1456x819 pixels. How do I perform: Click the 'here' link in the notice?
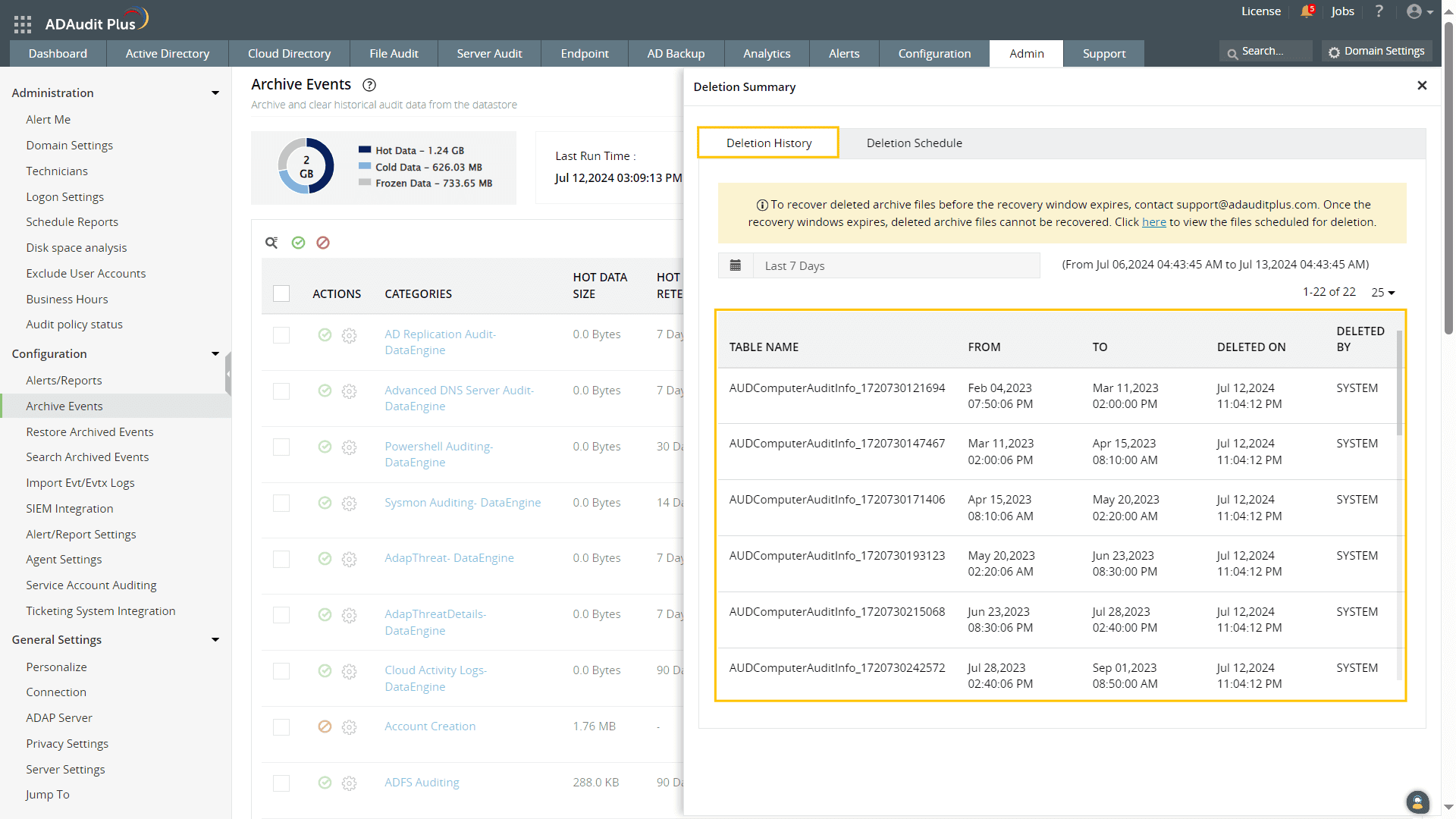tap(1153, 222)
